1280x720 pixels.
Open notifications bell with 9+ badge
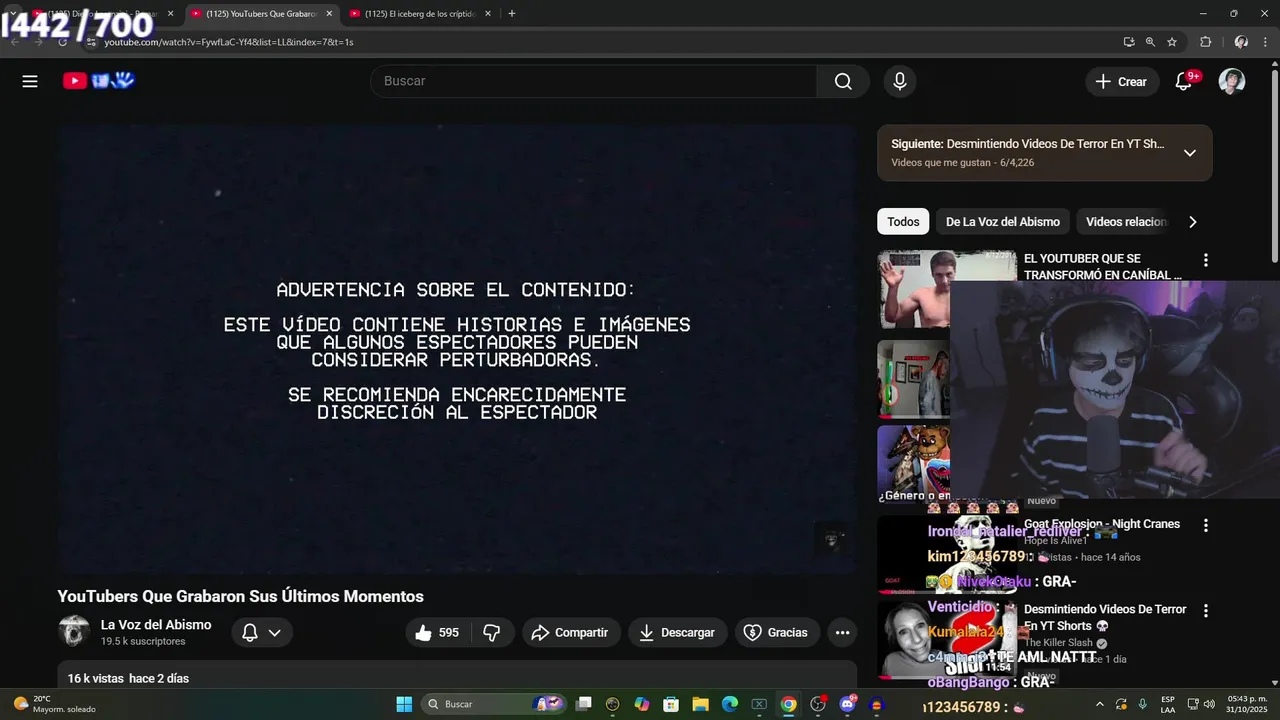click(x=1184, y=81)
